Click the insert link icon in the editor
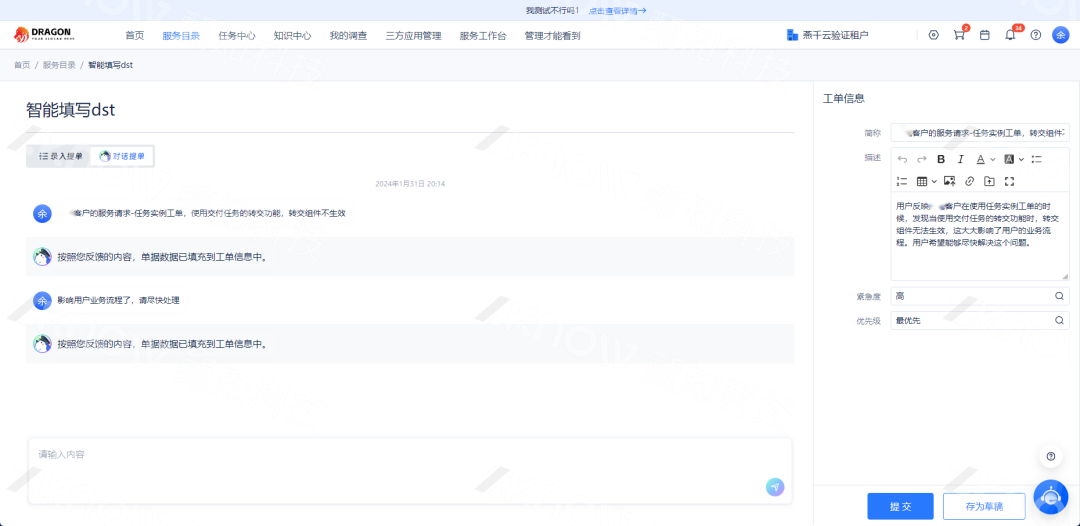This screenshot has height=526, width=1080. [970, 181]
